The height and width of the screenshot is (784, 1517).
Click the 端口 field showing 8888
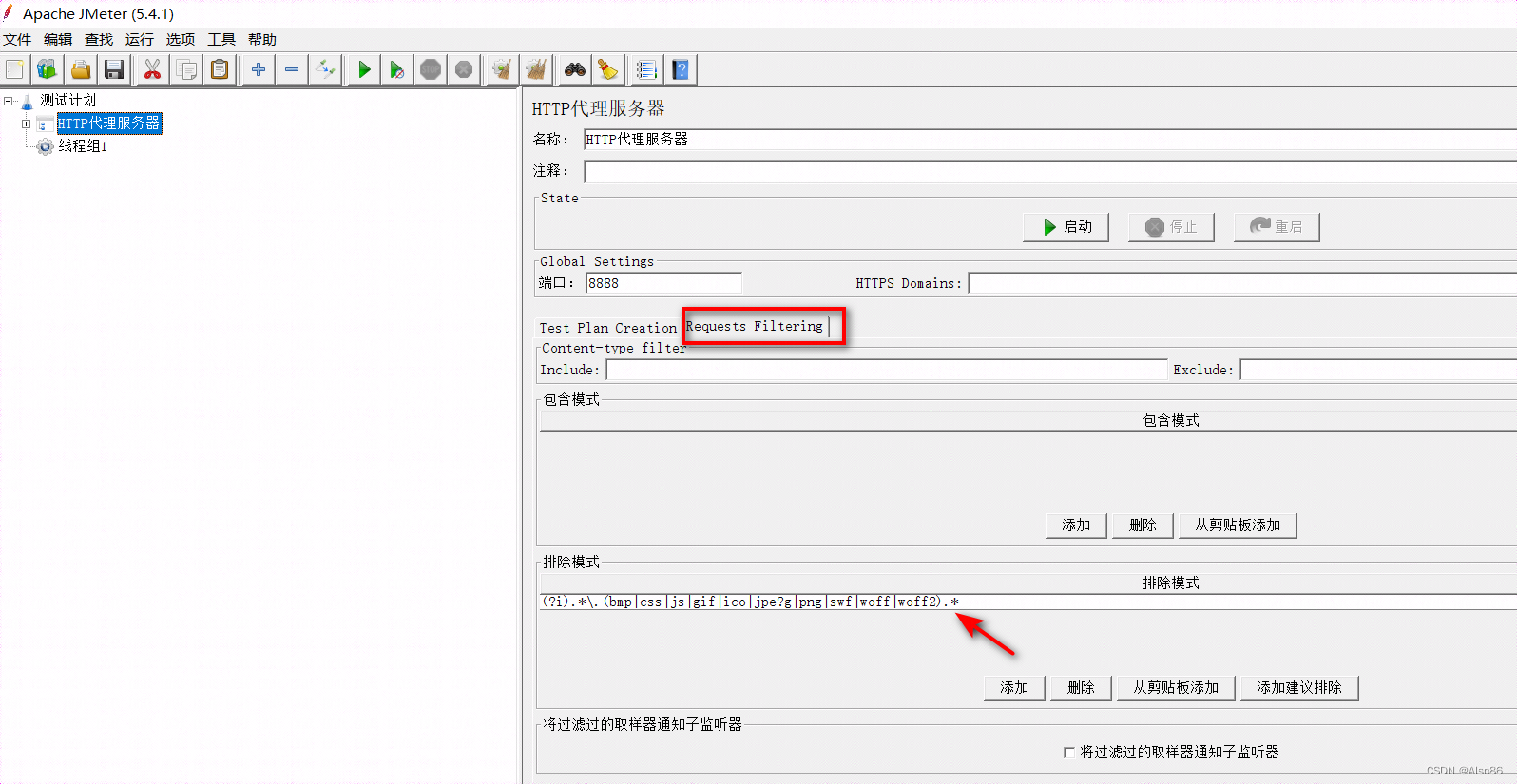(663, 283)
